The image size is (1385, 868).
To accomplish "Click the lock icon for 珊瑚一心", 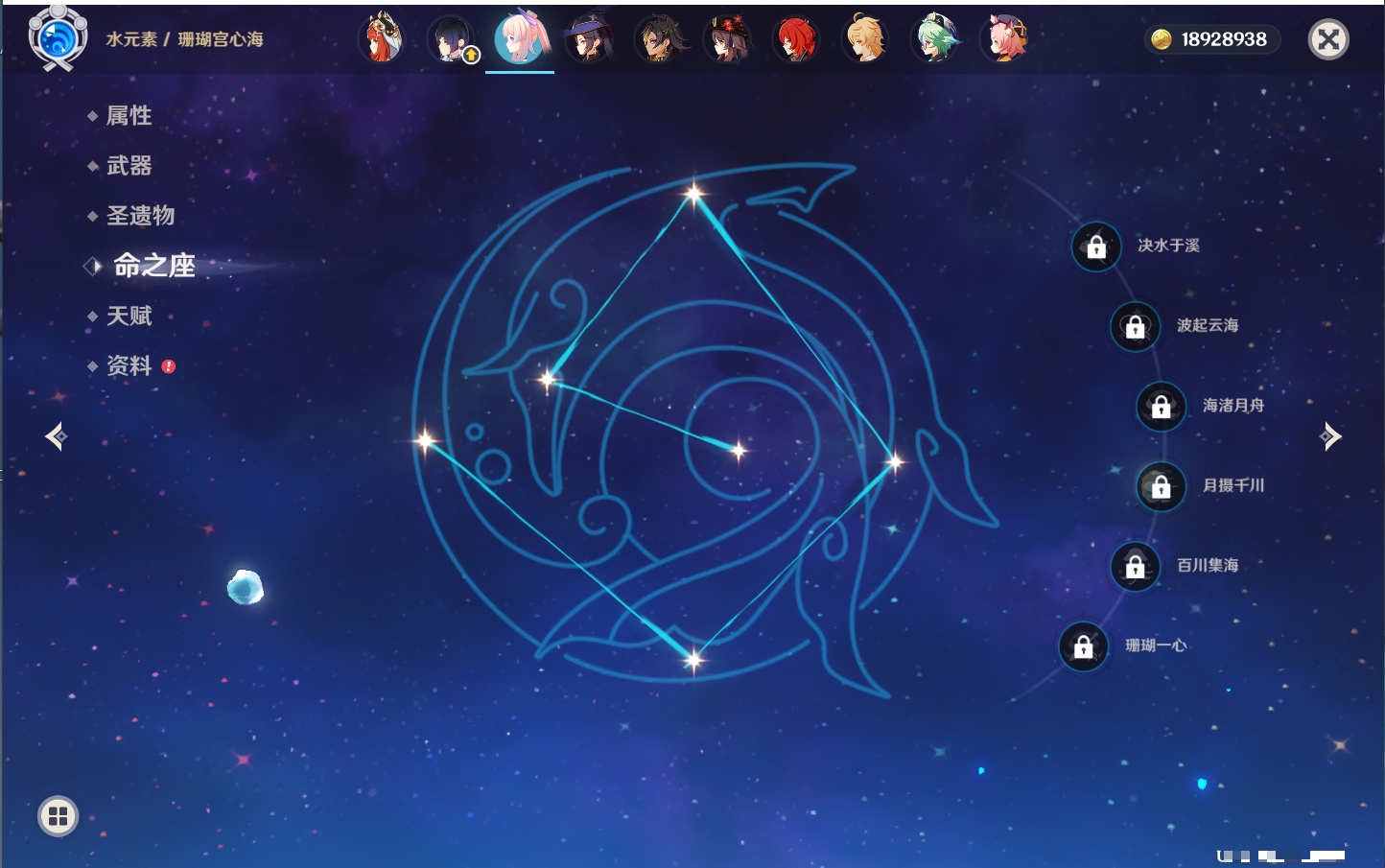I will pyautogui.click(x=1083, y=646).
